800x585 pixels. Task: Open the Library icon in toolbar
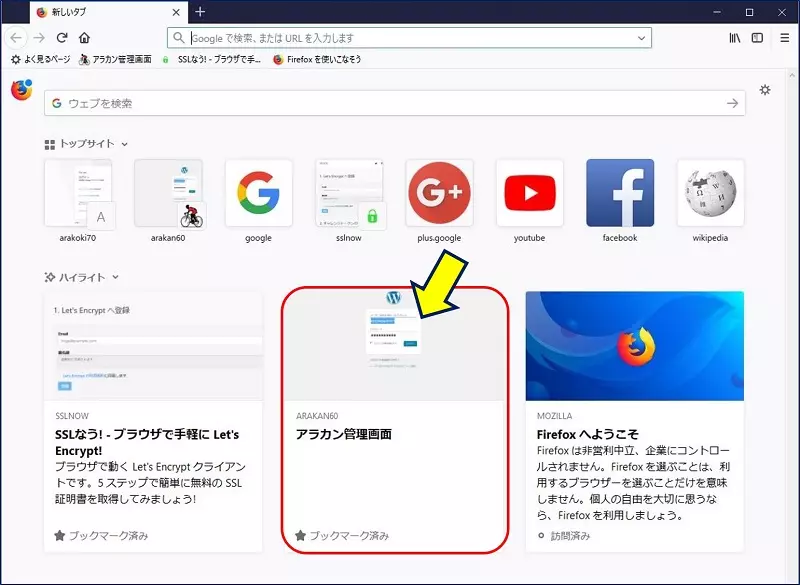735,38
